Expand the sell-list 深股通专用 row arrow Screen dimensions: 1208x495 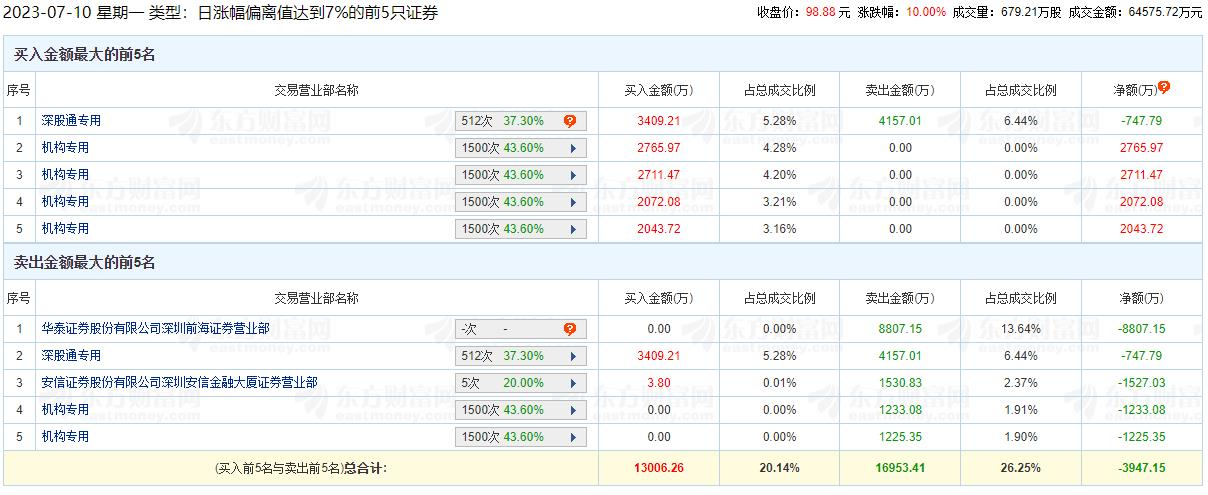pos(573,356)
